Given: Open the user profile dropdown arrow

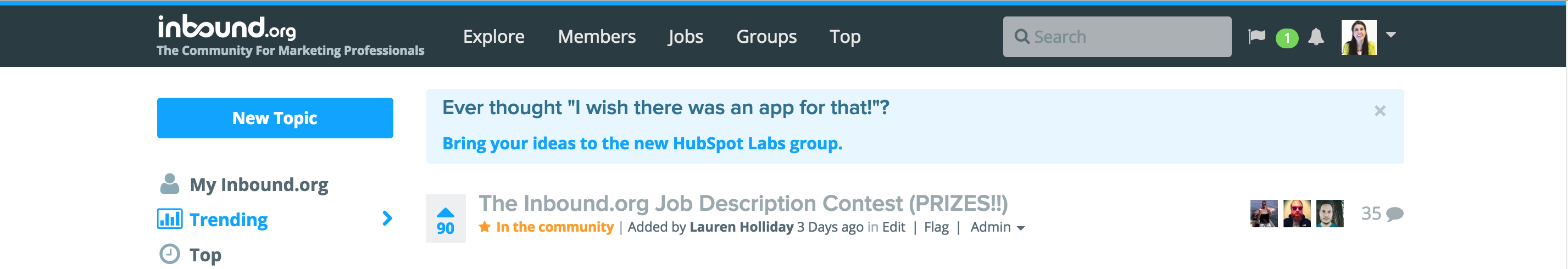Looking at the screenshot, I should click(1391, 35).
